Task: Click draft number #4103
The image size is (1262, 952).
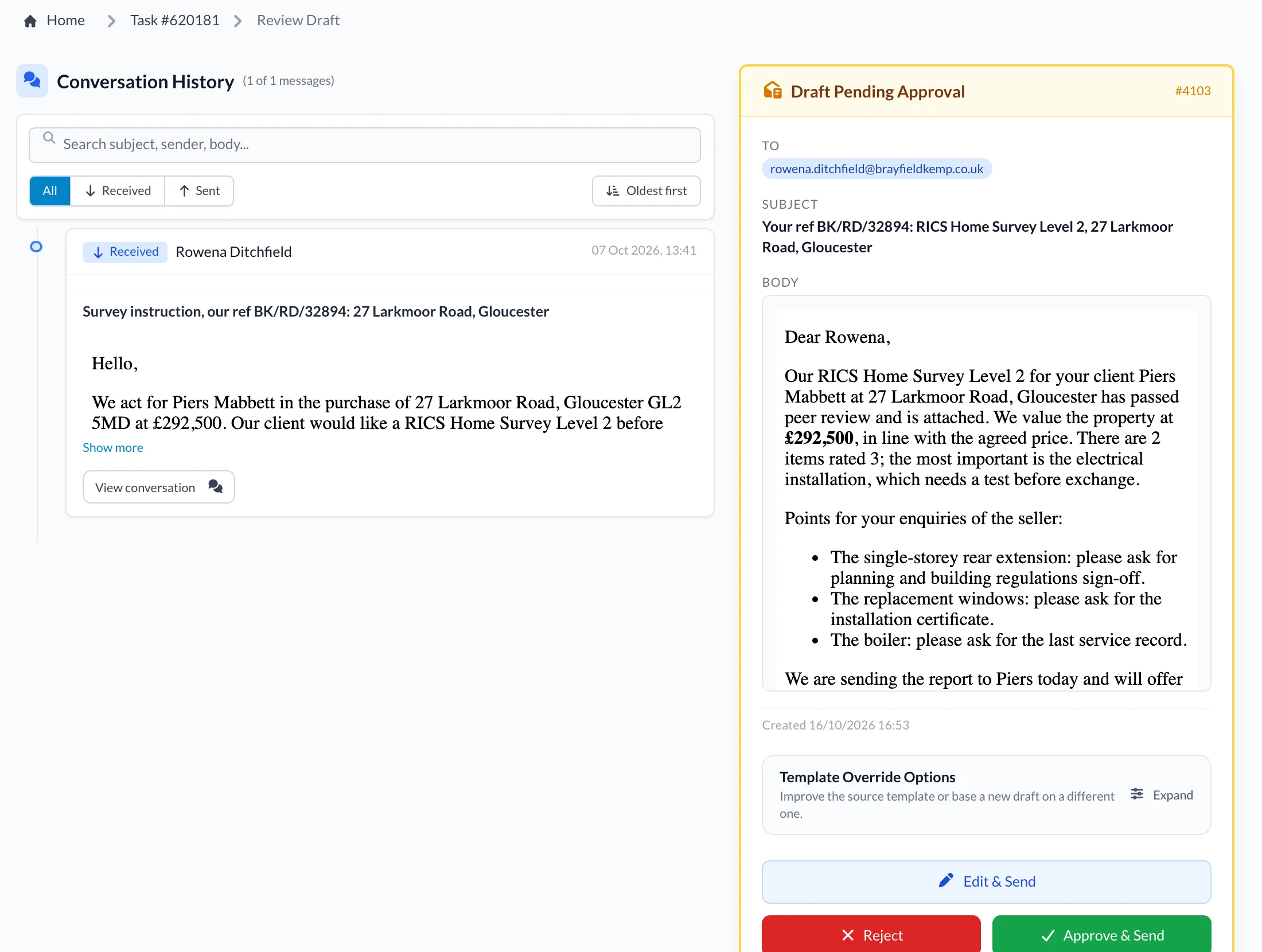Action: point(1193,91)
